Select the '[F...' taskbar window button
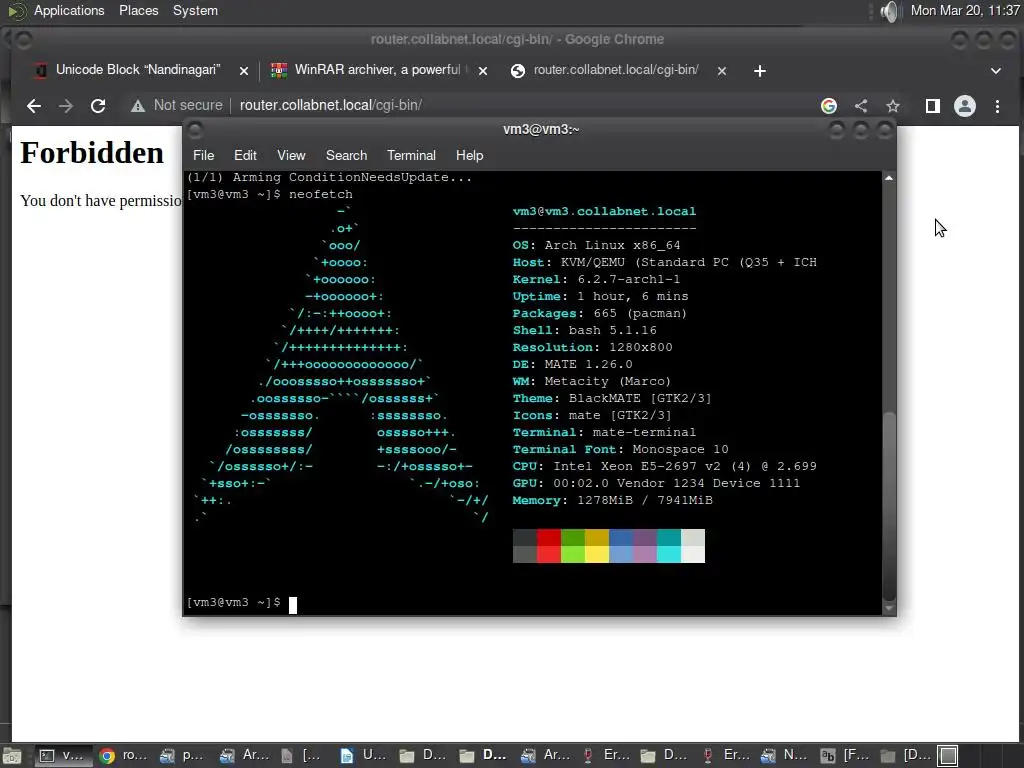This screenshot has width=1024, height=768. 845,756
